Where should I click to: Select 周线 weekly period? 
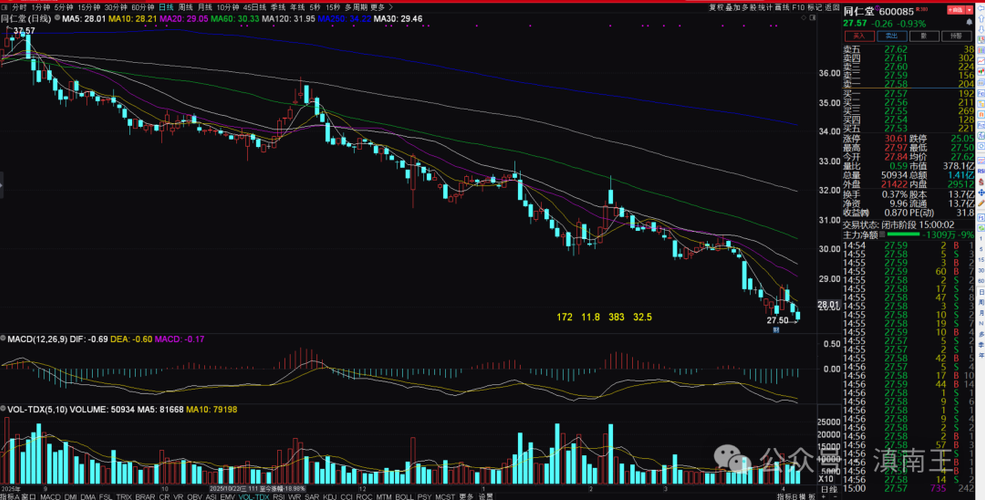click(185, 7)
